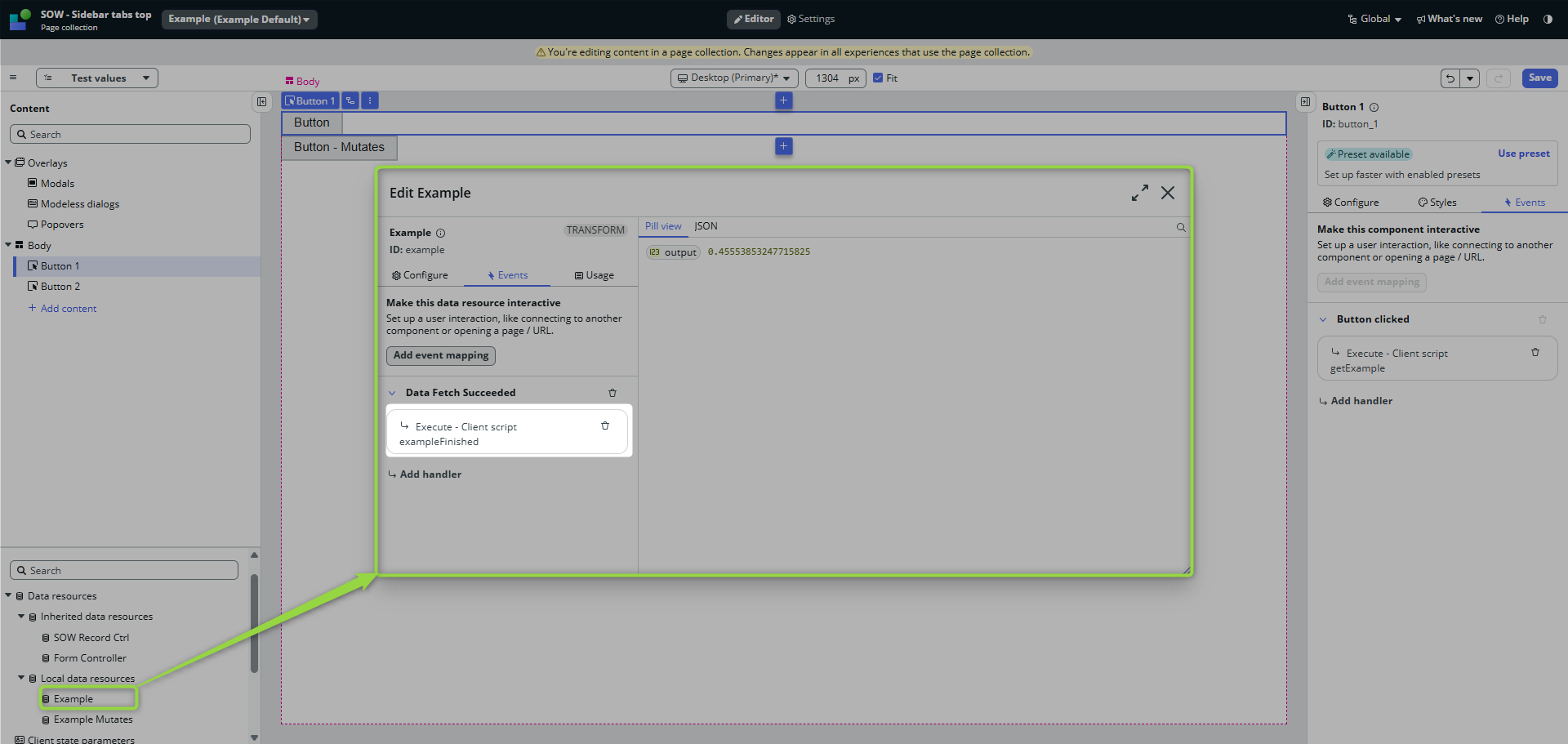1568x744 pixels.
Task: Collapse the left content panel
Action: [x=261, y=102]
